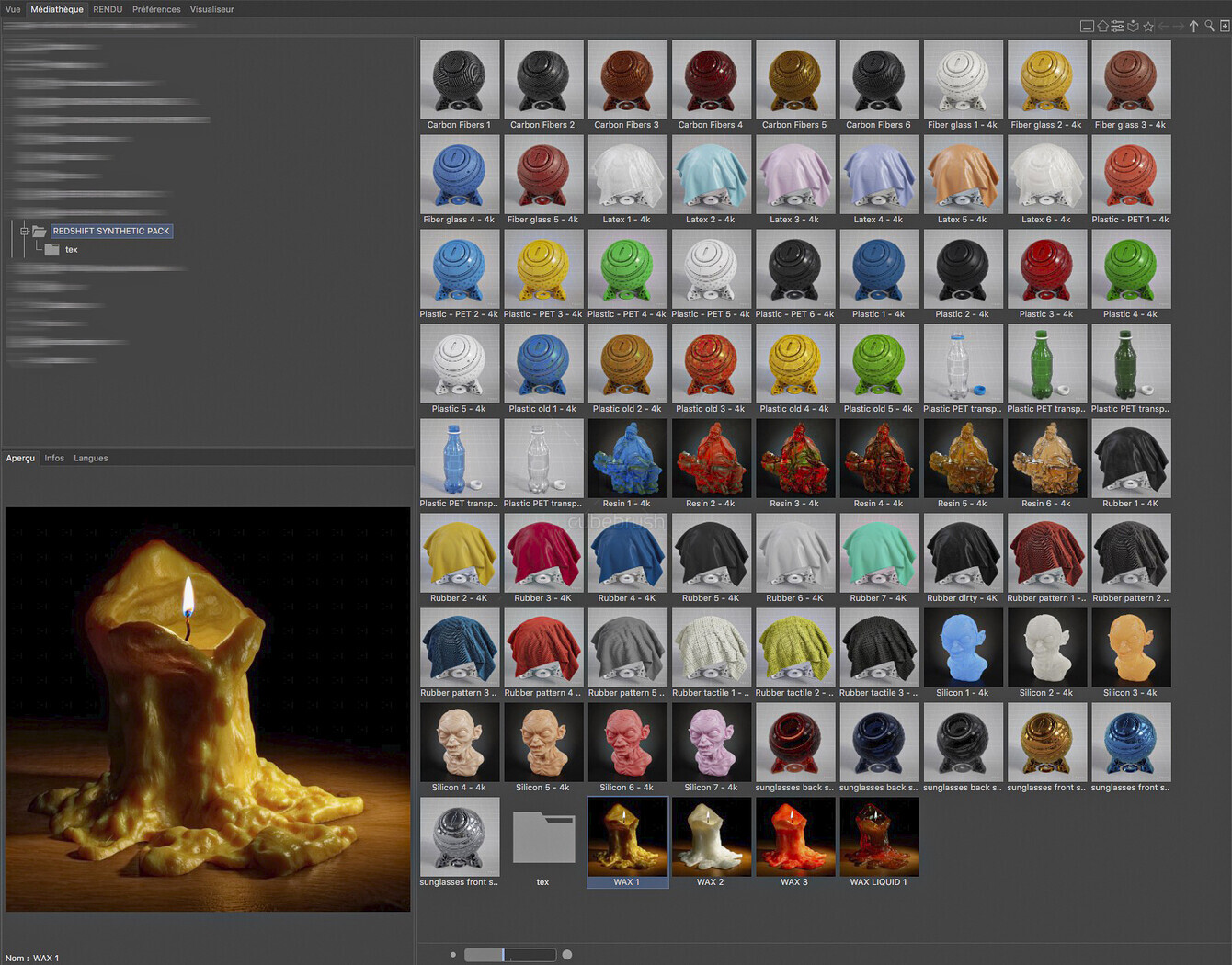Select the Plastic - PET 1 - 4k material
The image size is (1232, 965).
coord(1131,180)
